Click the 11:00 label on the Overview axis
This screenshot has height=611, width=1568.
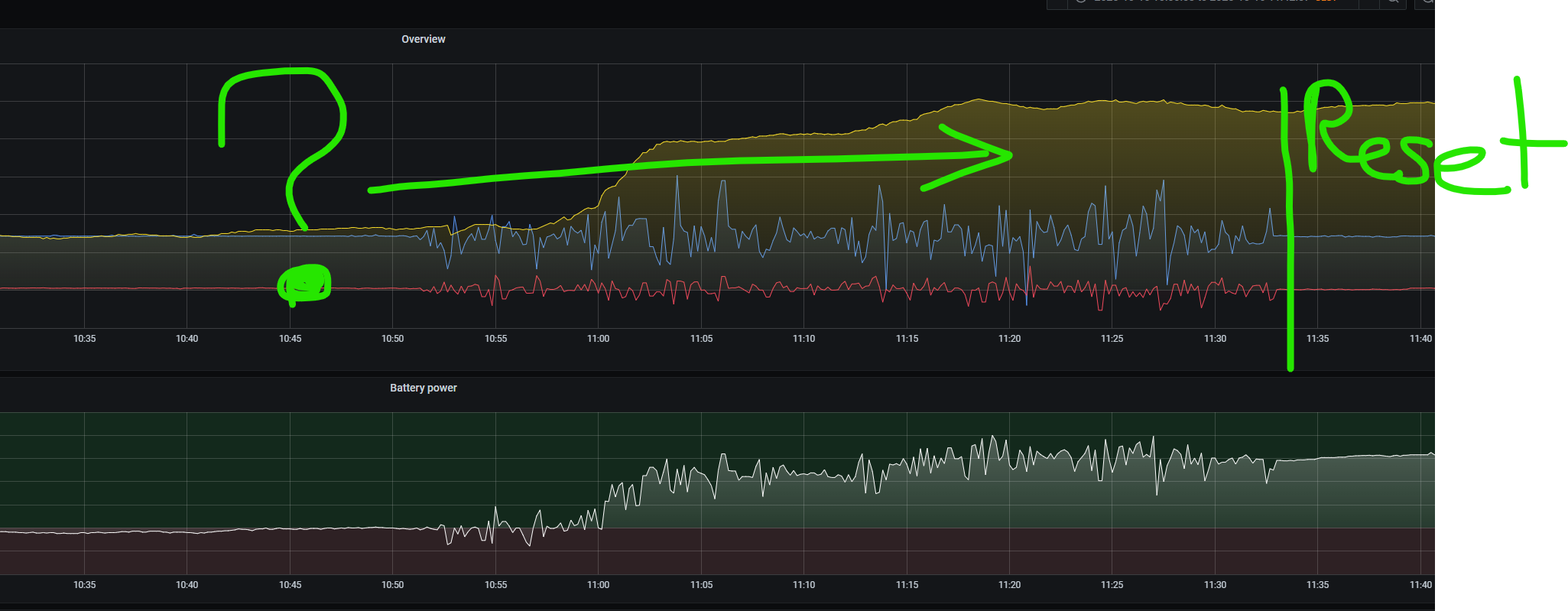point(598,338)
